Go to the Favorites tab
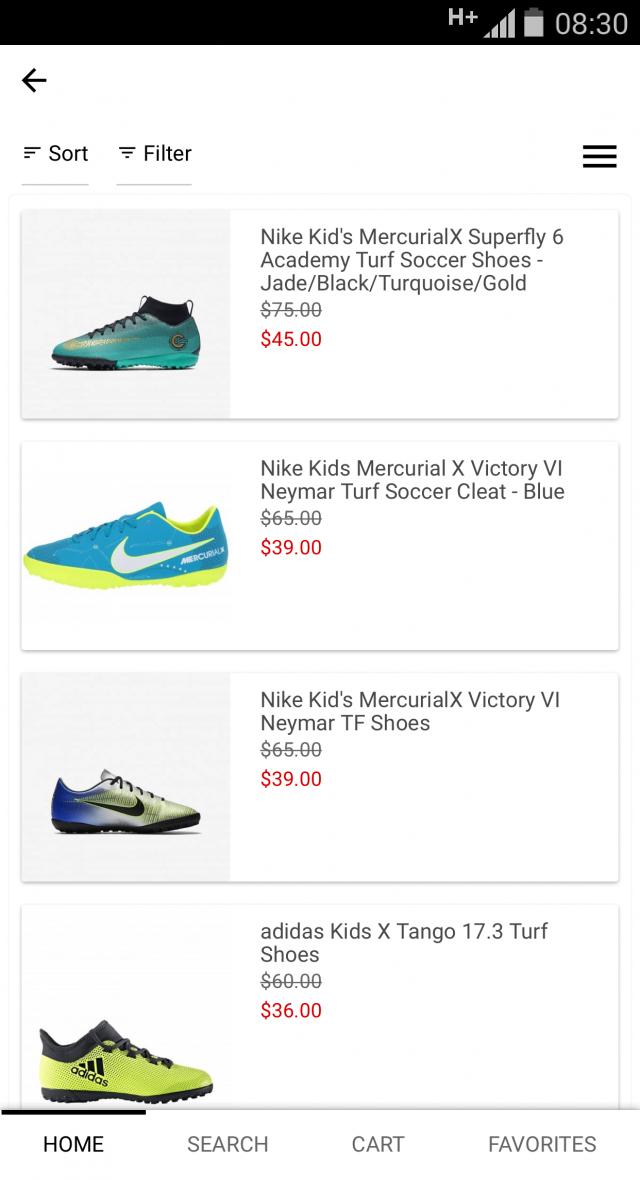Viewport: 640px width, 1181px height. click(542, 1144)
